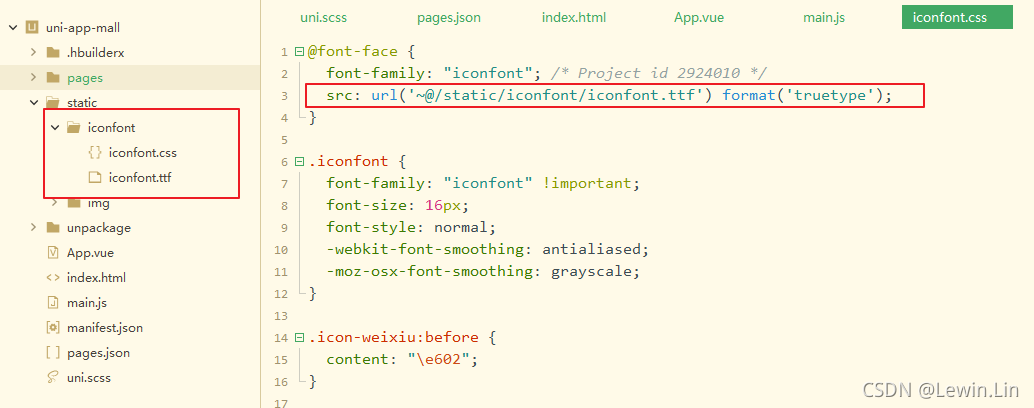Image resolution: width=1034 pixels, height=408 pixels.
Task: Select iconfont.ttf in the file tree
Action: point(140,178)
